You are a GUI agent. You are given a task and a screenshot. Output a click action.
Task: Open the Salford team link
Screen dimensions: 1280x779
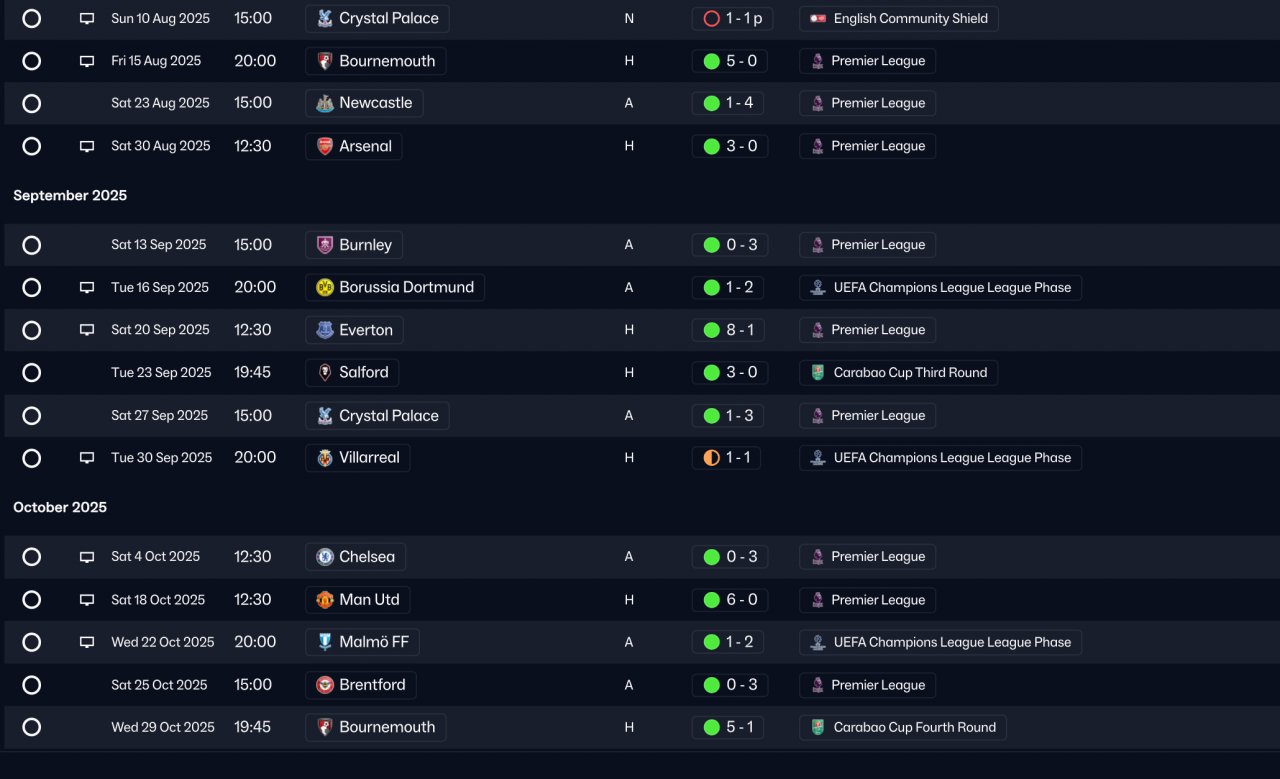pos(352,373)
